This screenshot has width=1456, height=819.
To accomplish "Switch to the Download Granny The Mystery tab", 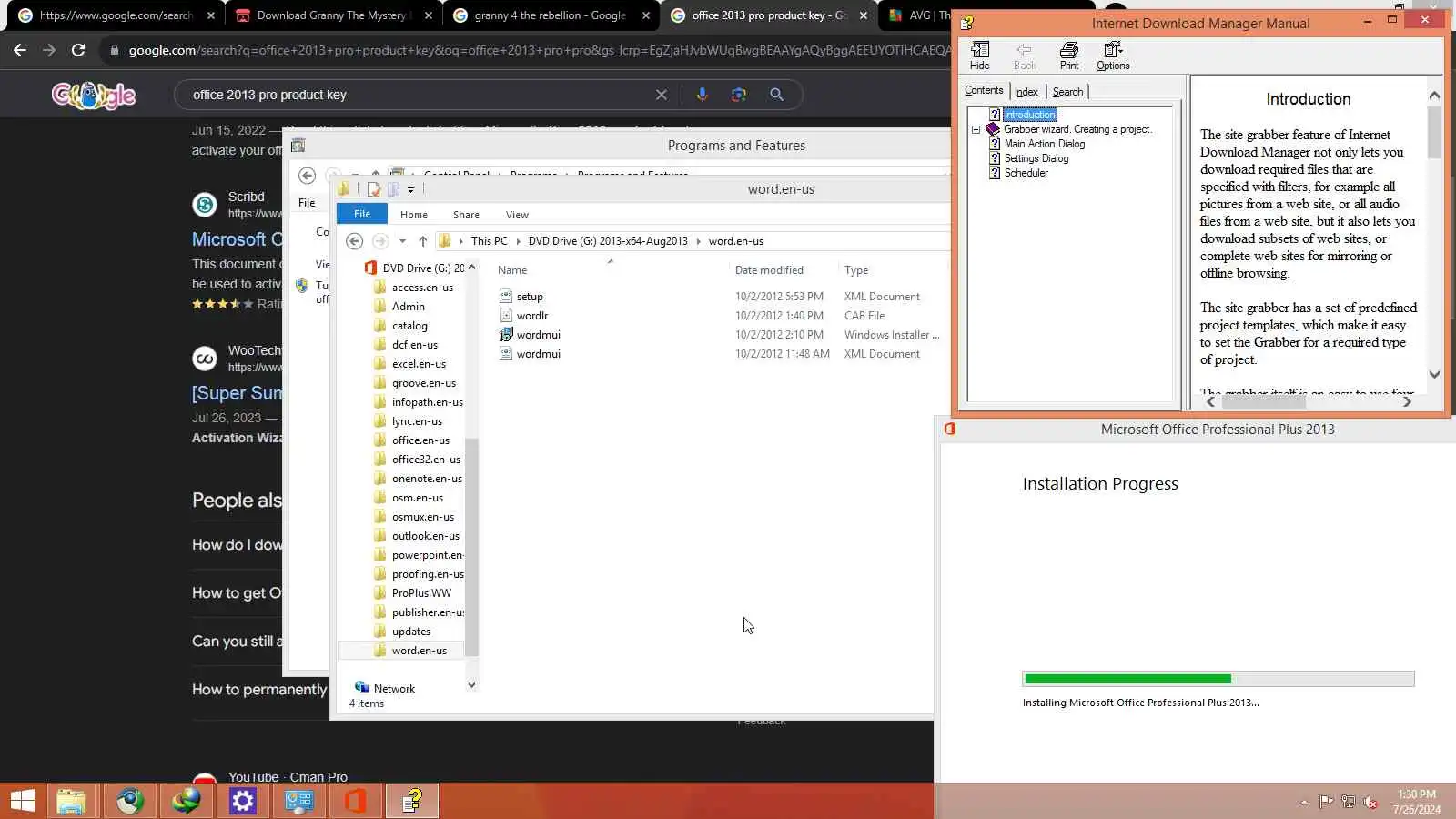I will pyautogui.click(x=333, y=15).
